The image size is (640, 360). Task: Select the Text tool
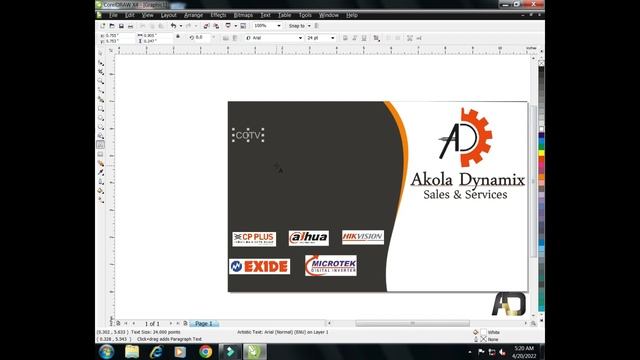[x=100, y=145]
